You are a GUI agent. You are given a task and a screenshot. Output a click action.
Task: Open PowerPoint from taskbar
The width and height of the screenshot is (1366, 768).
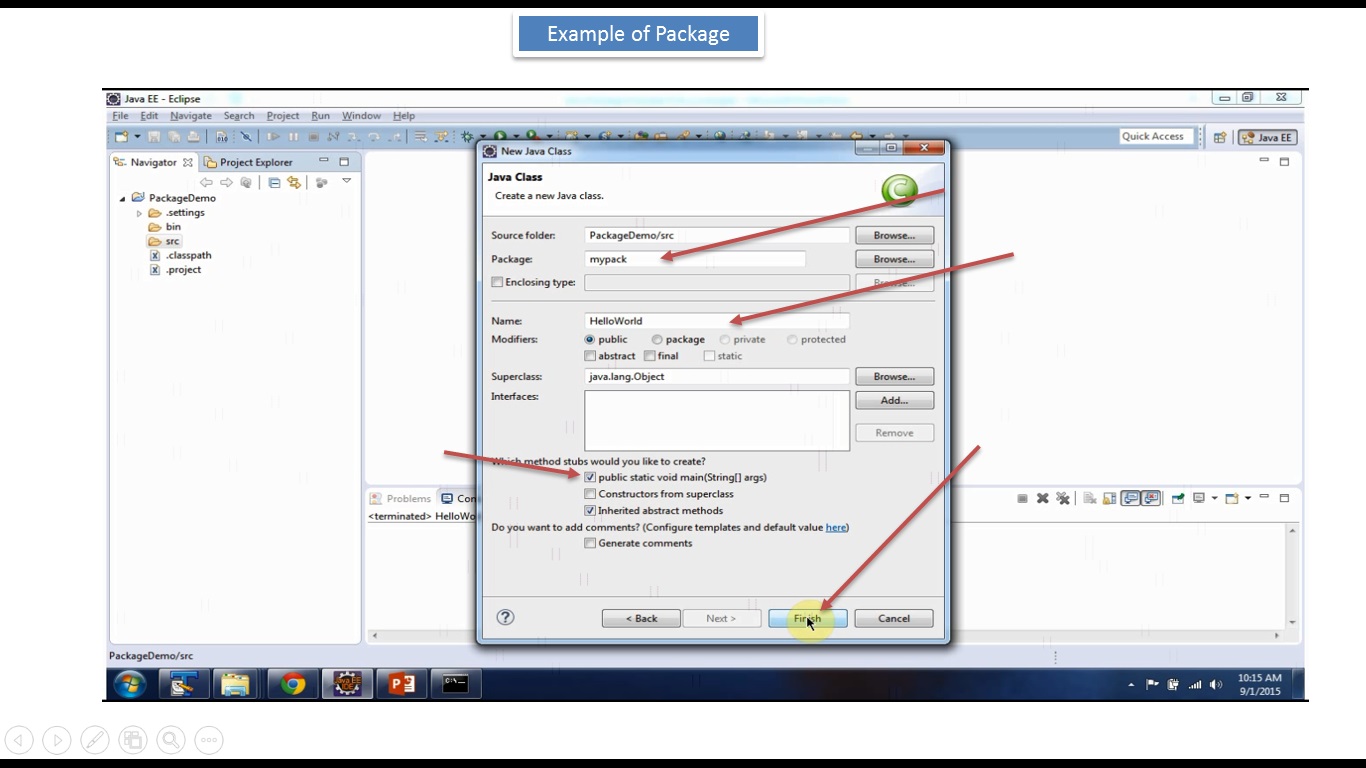click(402, 684)
